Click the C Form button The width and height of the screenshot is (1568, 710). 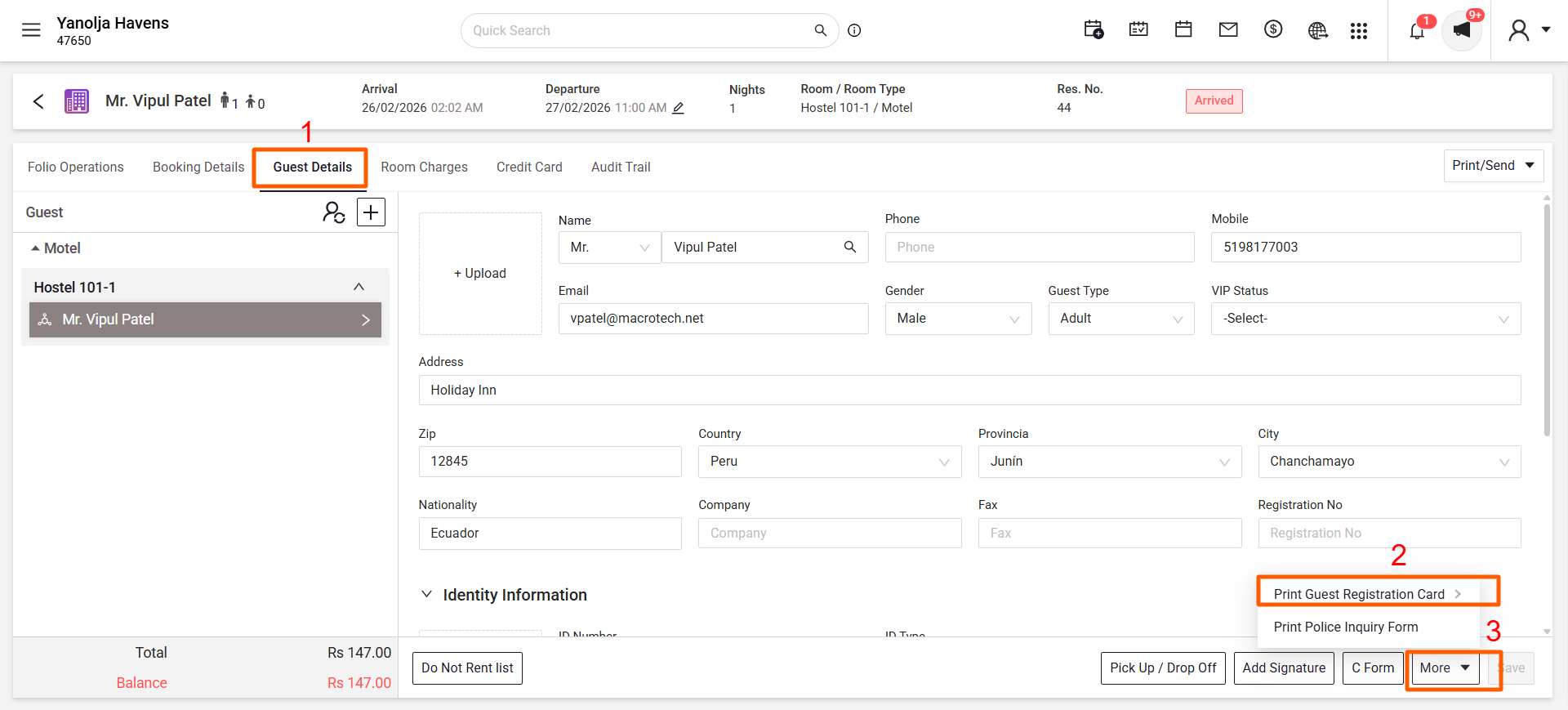pos(1373,668)
